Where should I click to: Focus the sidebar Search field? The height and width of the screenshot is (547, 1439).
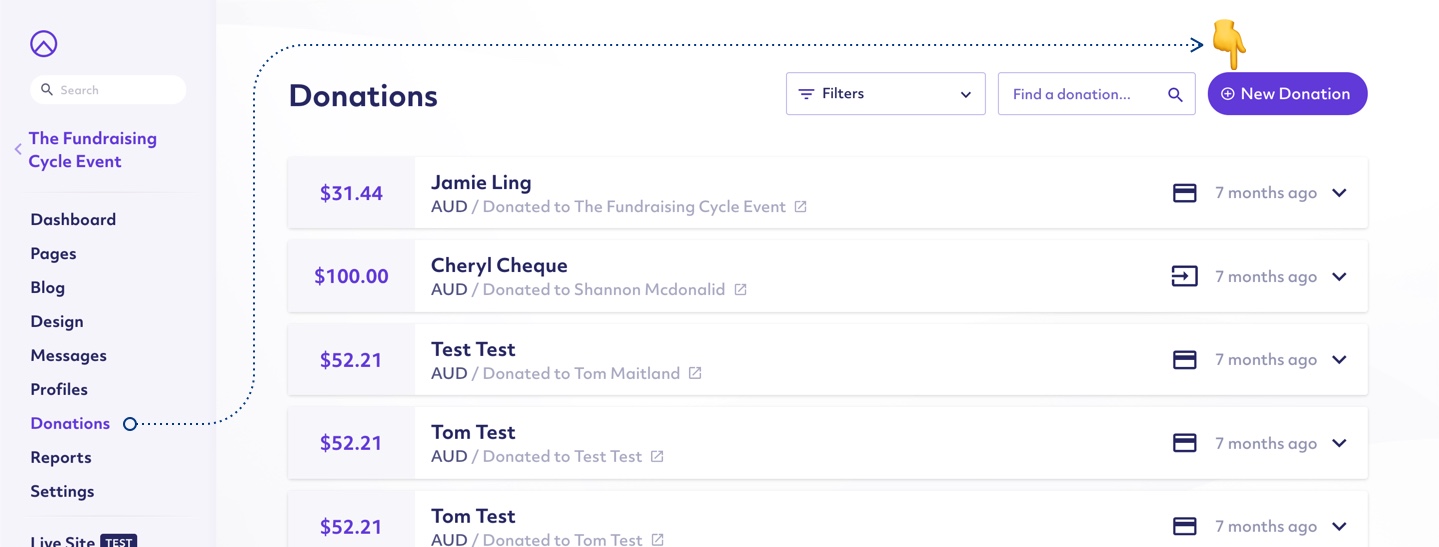point(108,89)
